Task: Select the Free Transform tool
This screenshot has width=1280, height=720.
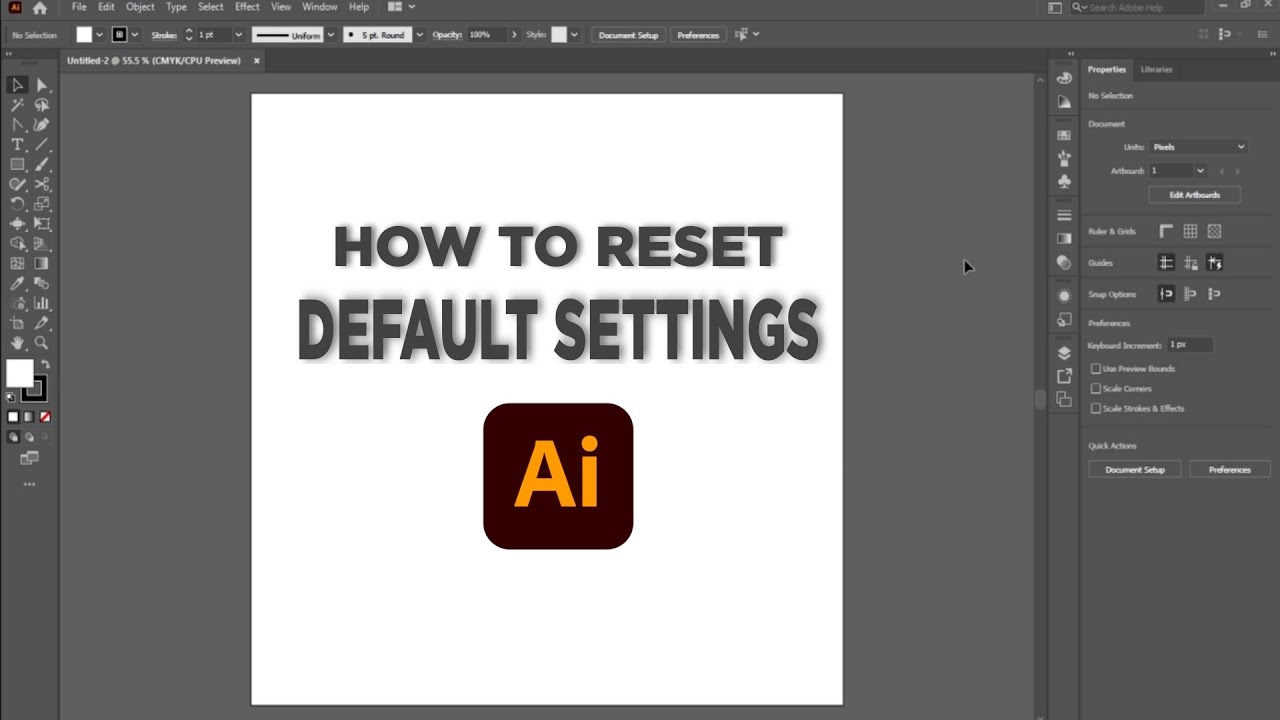Action: [x=42, y=224]
